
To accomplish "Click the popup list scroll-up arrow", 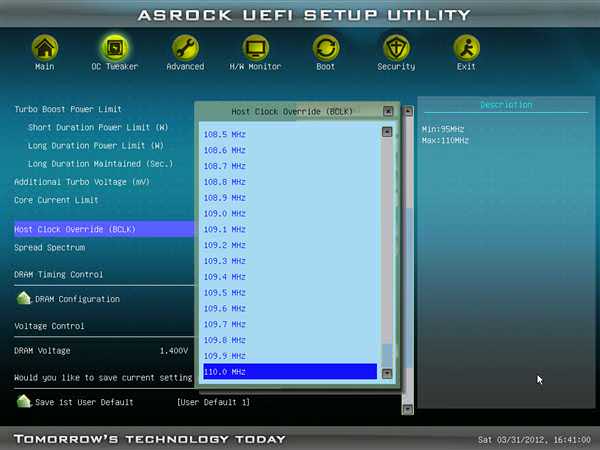I will [x=387, y=132].
